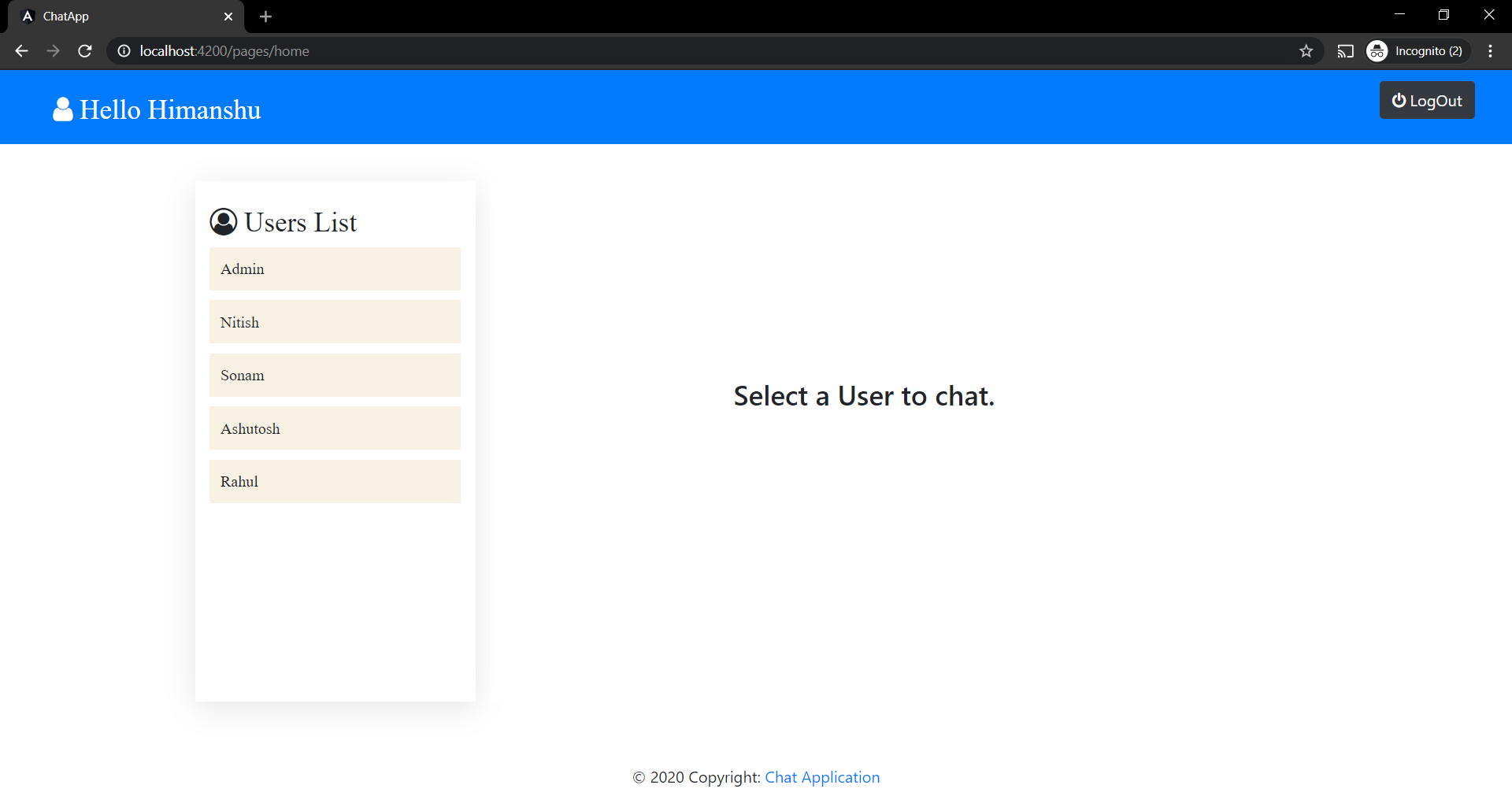Choose Sonam in the users list
The height and width of the screenshot is (811, 1512).
click(335, 376)
